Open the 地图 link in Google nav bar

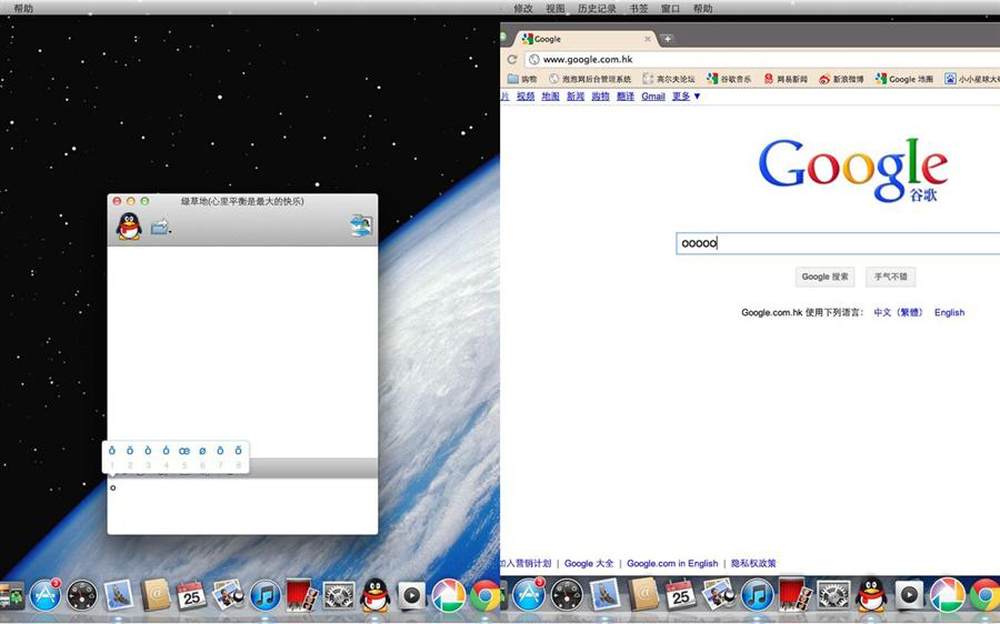coord(550,96)
